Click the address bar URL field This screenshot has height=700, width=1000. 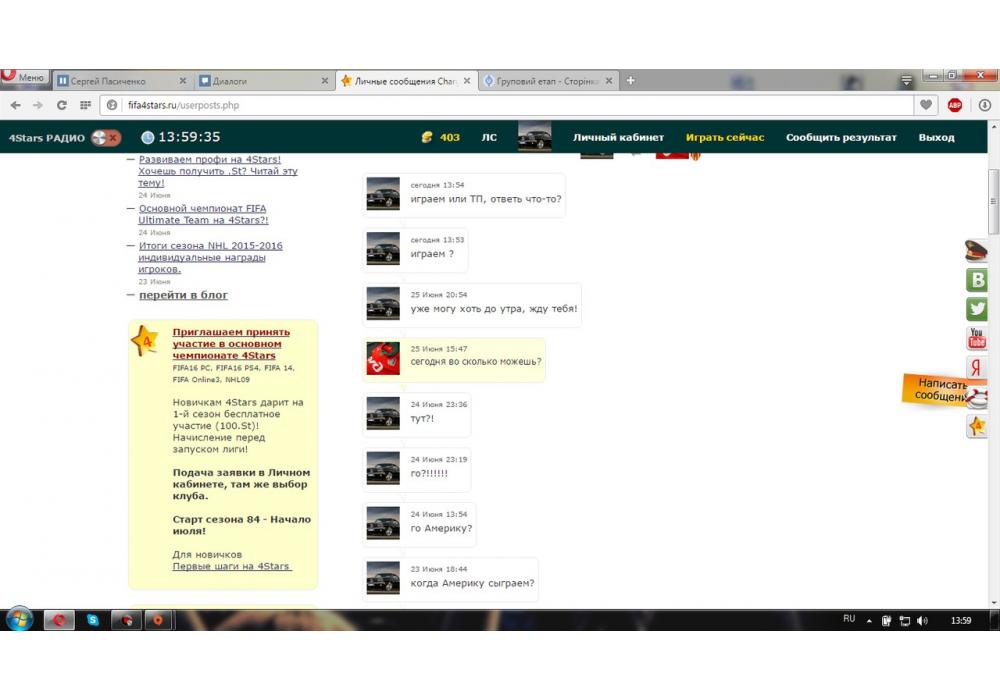pyautogui.click(x=500, y=105)
